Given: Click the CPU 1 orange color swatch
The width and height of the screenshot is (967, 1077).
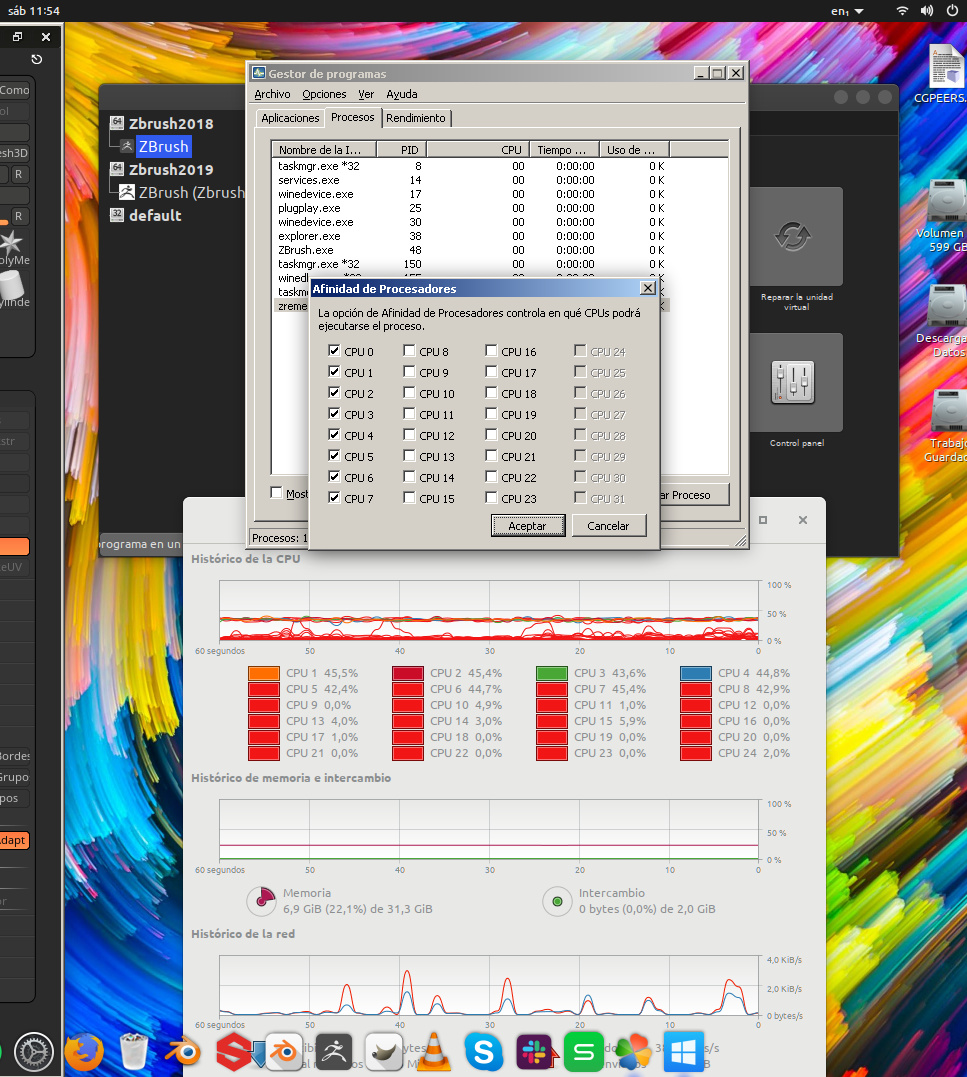Looking at the screenshot, I should (x=263, y=673).
